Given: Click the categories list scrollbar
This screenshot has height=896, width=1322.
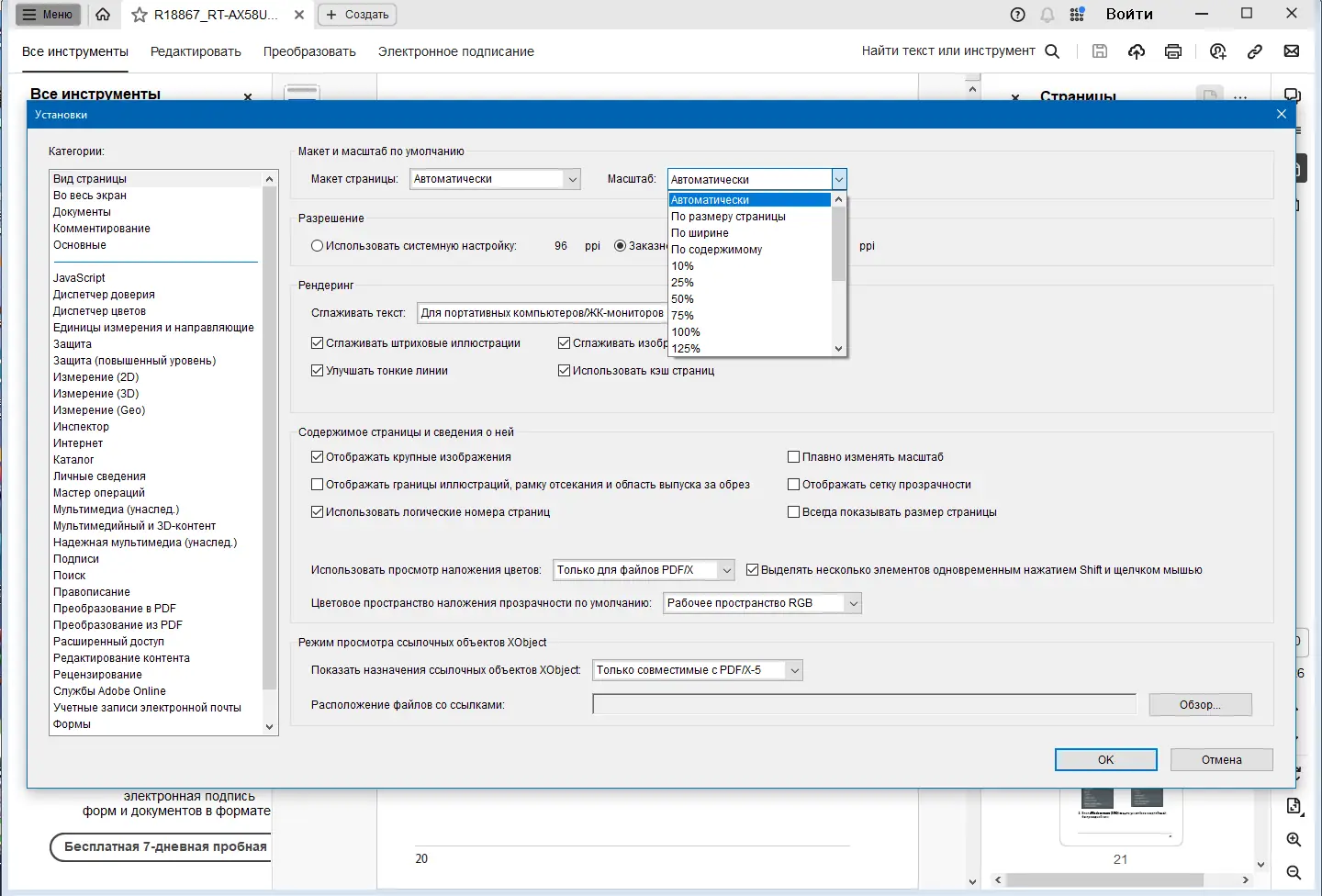Looking at the screenshot, I should pos(270,452).
